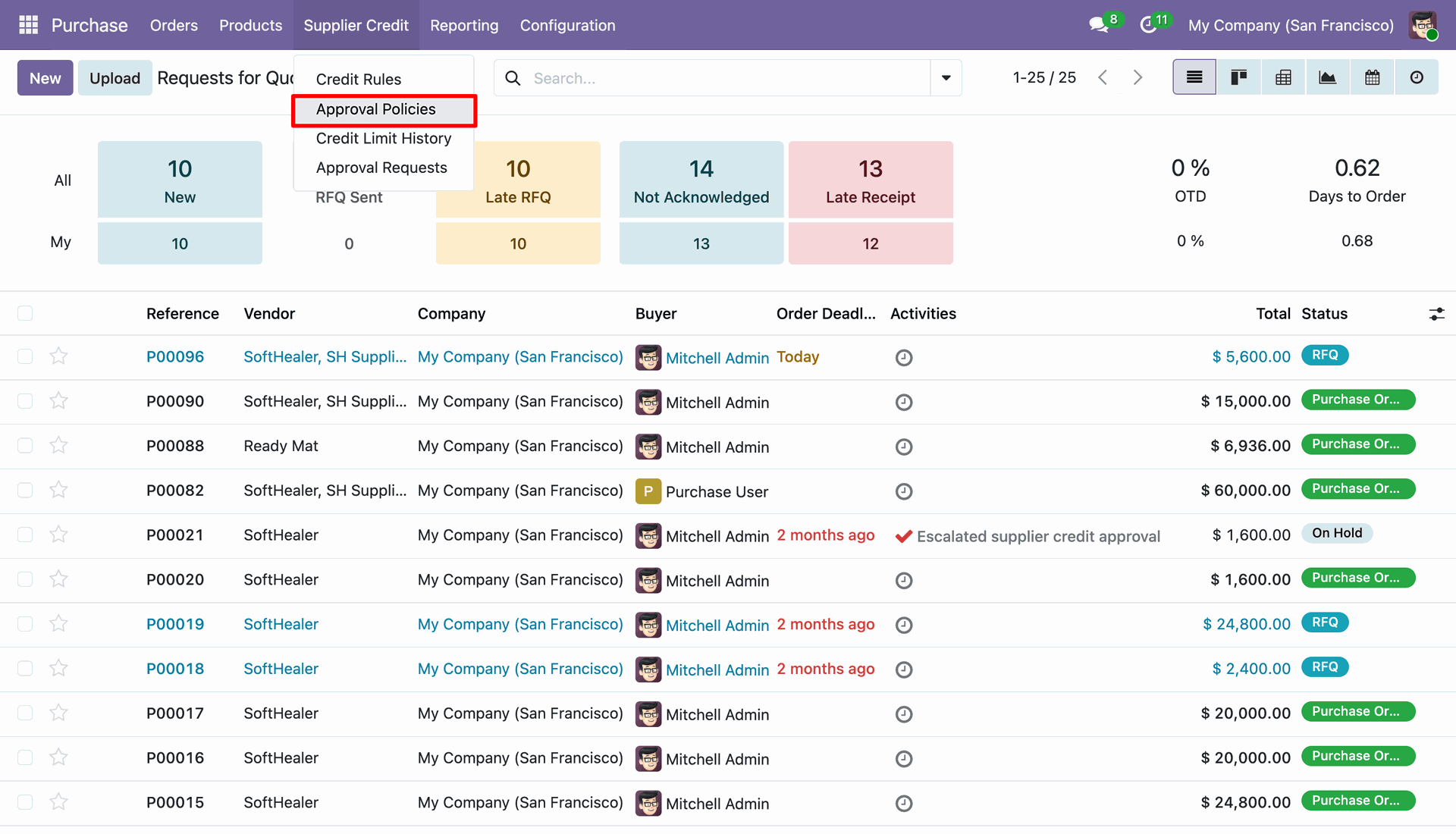Open the P00019 reference link
Image resolution: width=1456 pixels, height=834 pixels.
coord(175,624)
